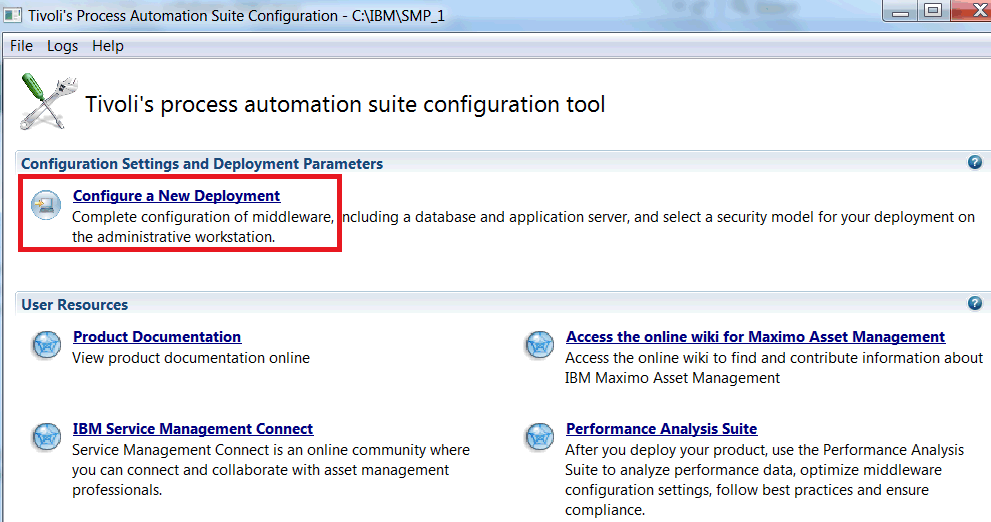Click the help icon in User Resources header
Image resolution: width=991 pixels, height=522 pixels.
[x=975, y=303]
